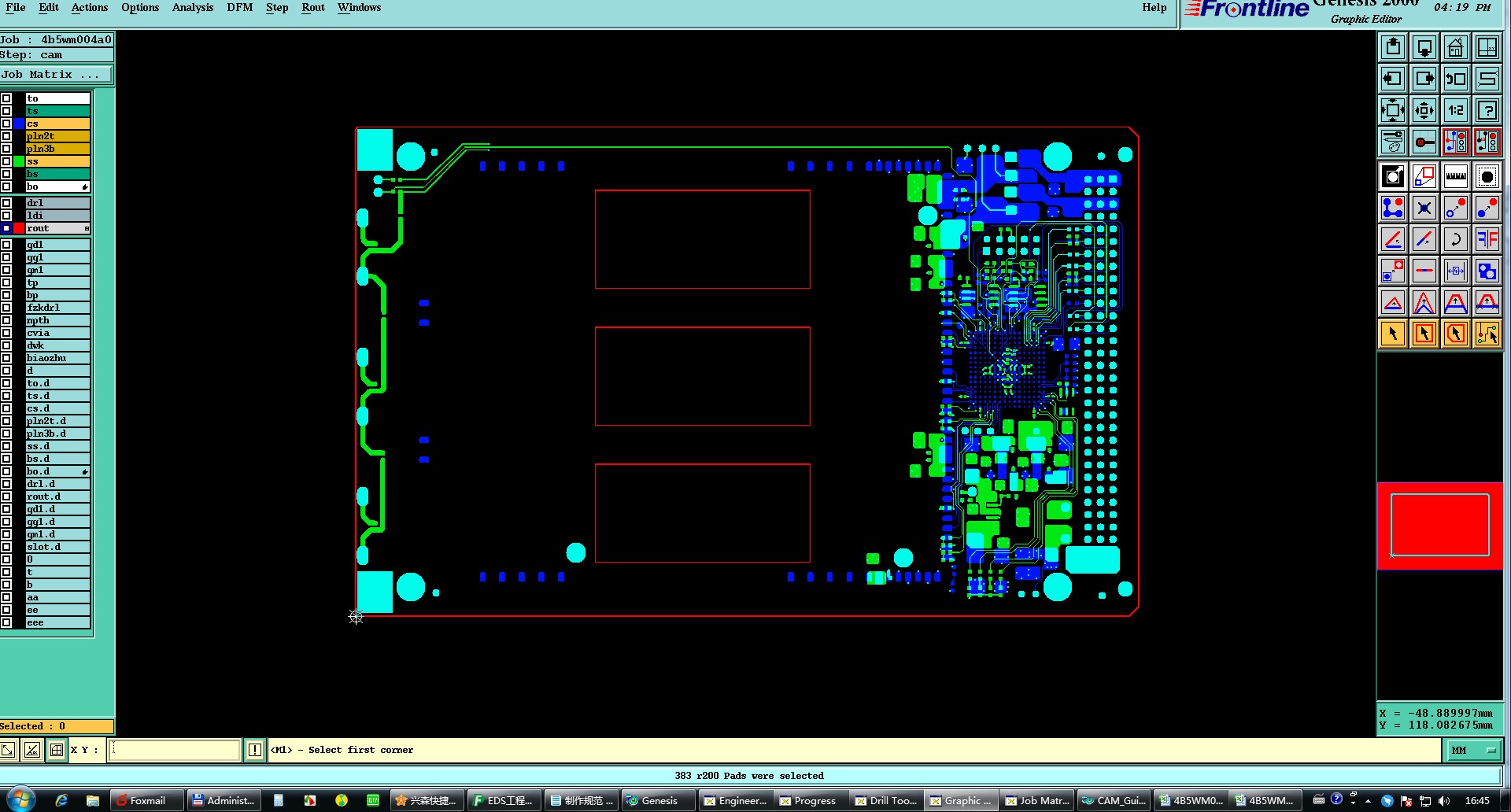Toggle the checkbox for layer to
1511x812 pixels.
click(x=6, y=98)
